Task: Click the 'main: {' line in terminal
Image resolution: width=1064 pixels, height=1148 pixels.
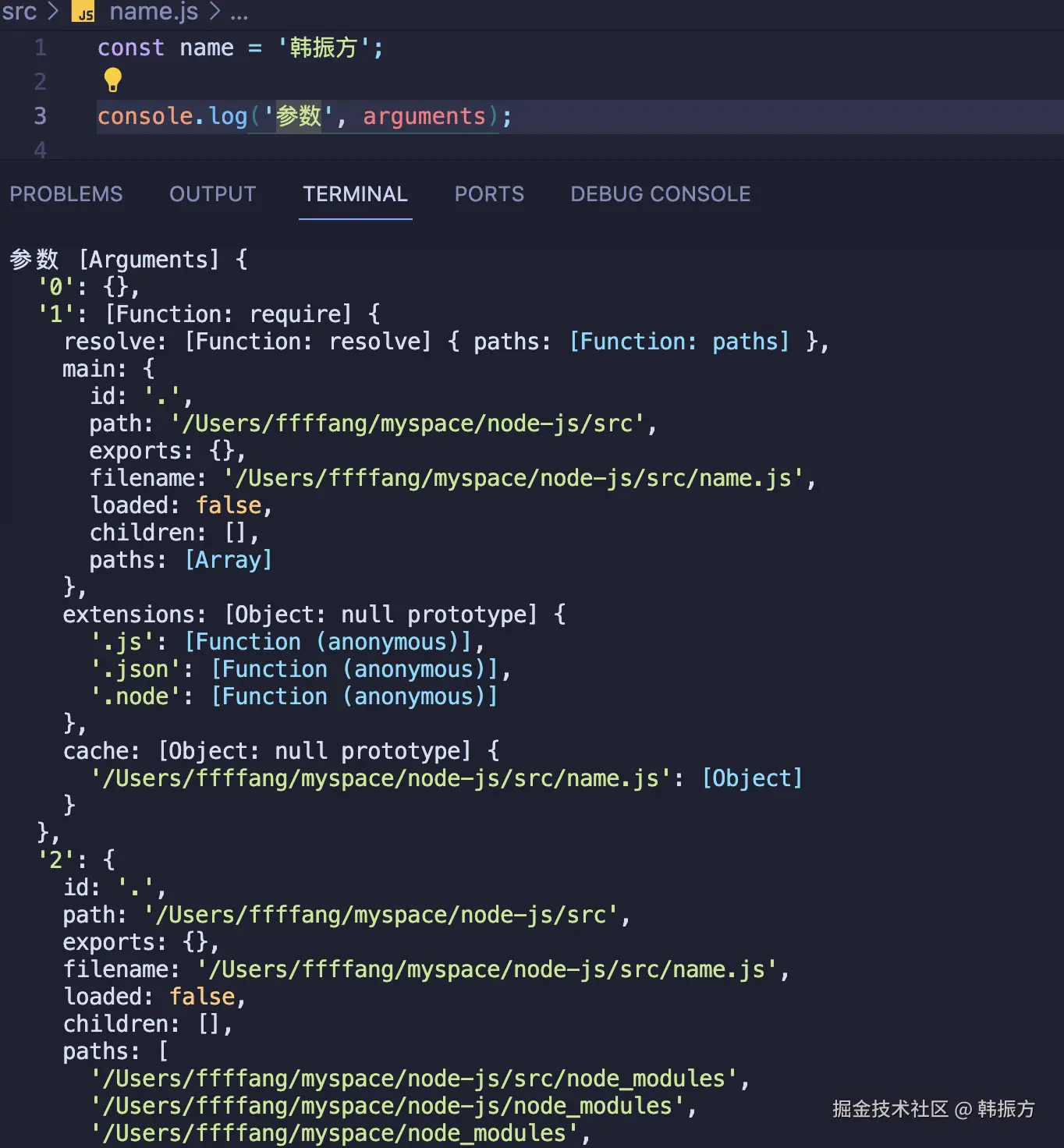Action: (x=108, y=369)
